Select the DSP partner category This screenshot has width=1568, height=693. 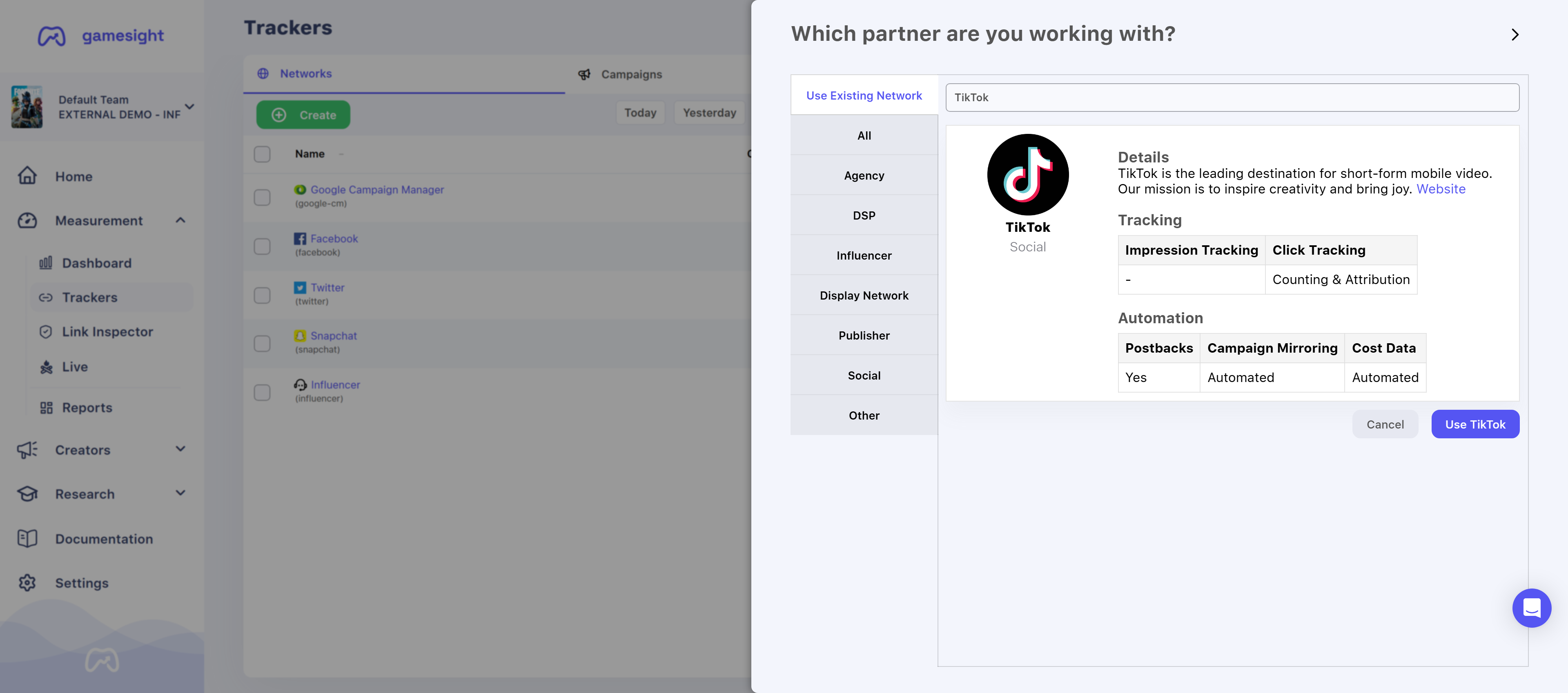pos(864,215)
